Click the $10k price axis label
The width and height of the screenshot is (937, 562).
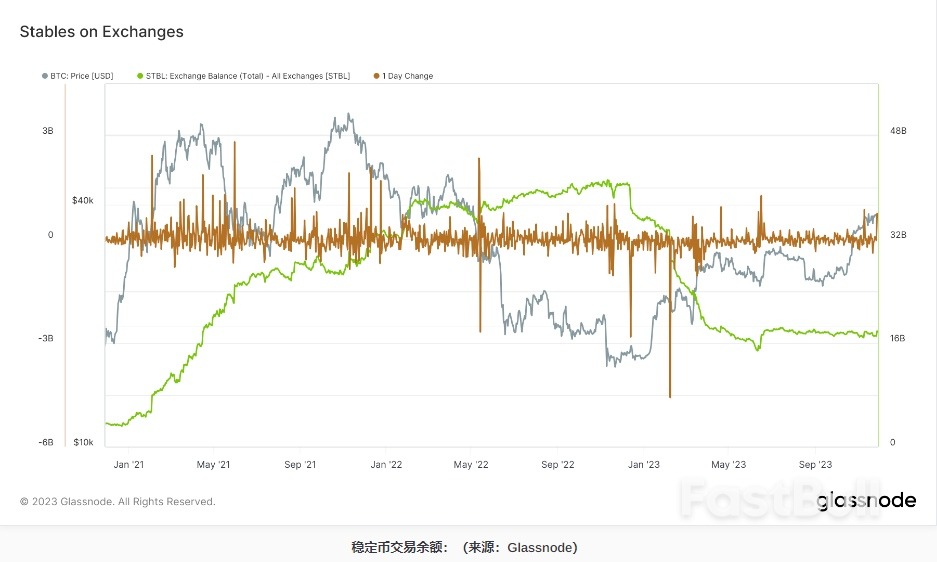83,442
